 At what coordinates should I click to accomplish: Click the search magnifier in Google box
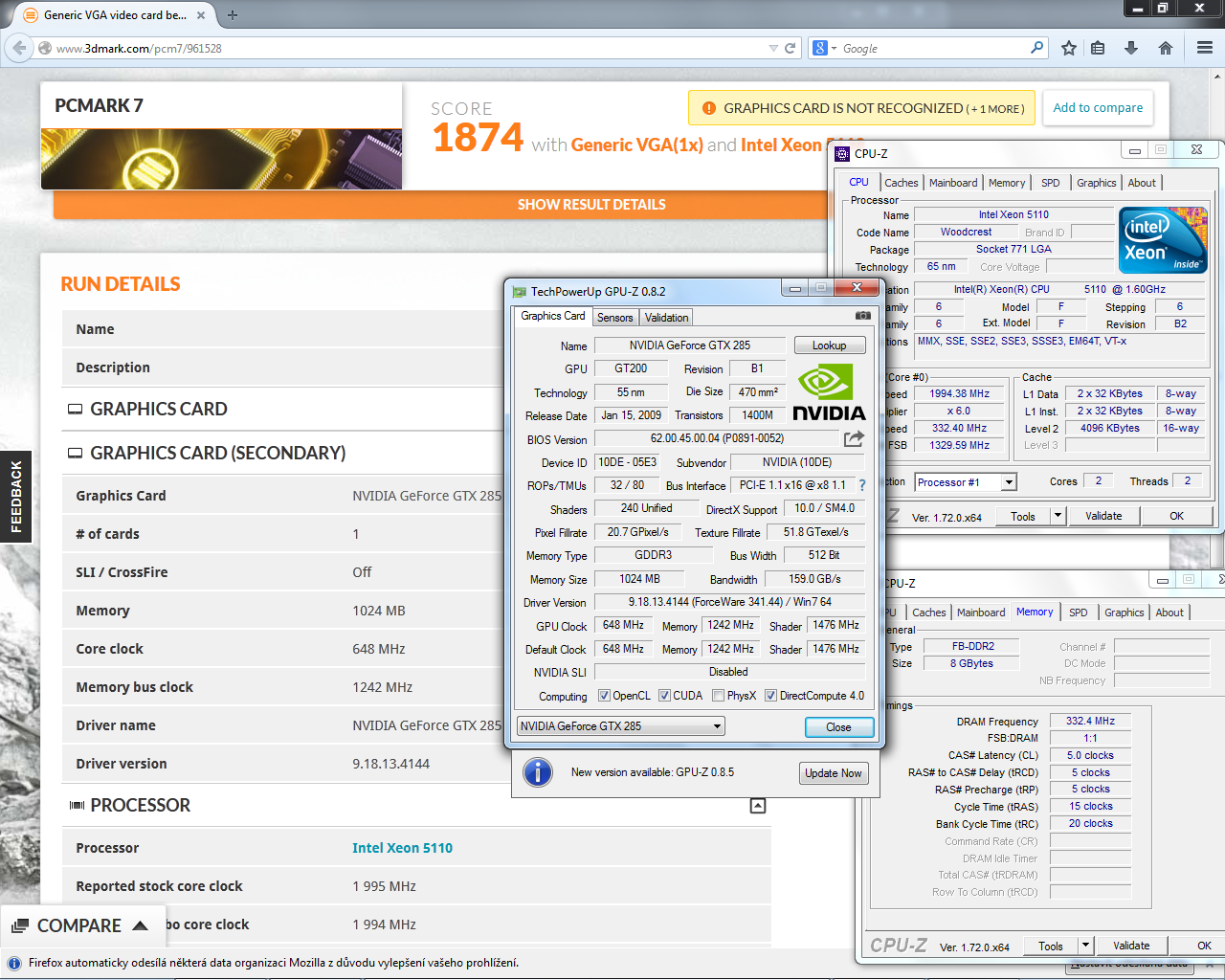pyautogui.click(x=1037, y=47)
